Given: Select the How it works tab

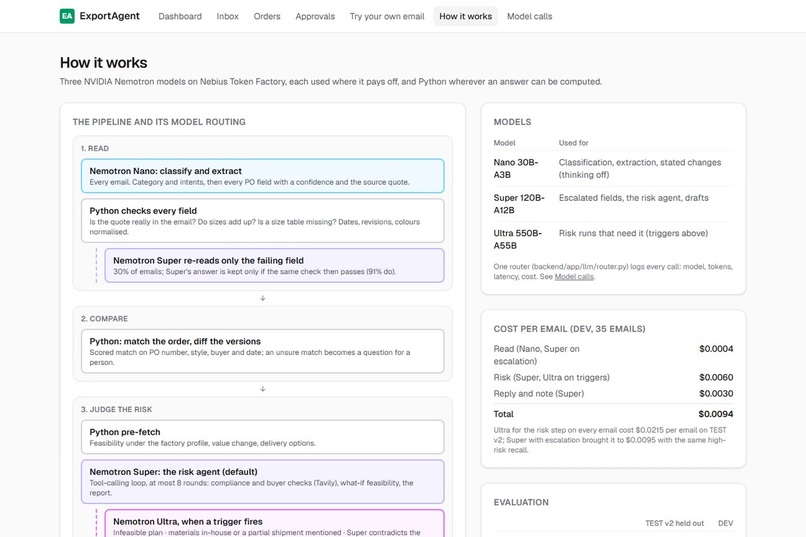Looking at the screenshot, I should pos(466,16).
